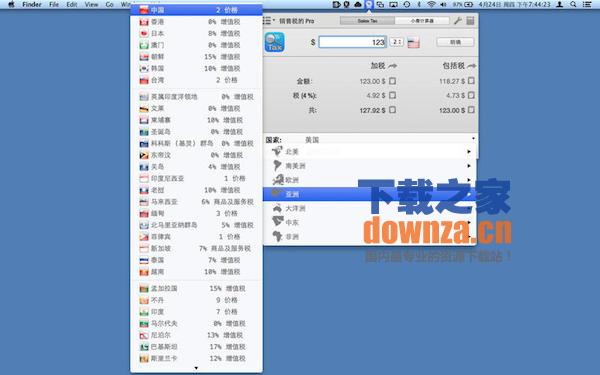Image resolution: width=600 pixels, height=375 pixels.
Task: Click the Sales Tax icon in the menu bar
Action: pyautogui.click(x=369, y=5)
